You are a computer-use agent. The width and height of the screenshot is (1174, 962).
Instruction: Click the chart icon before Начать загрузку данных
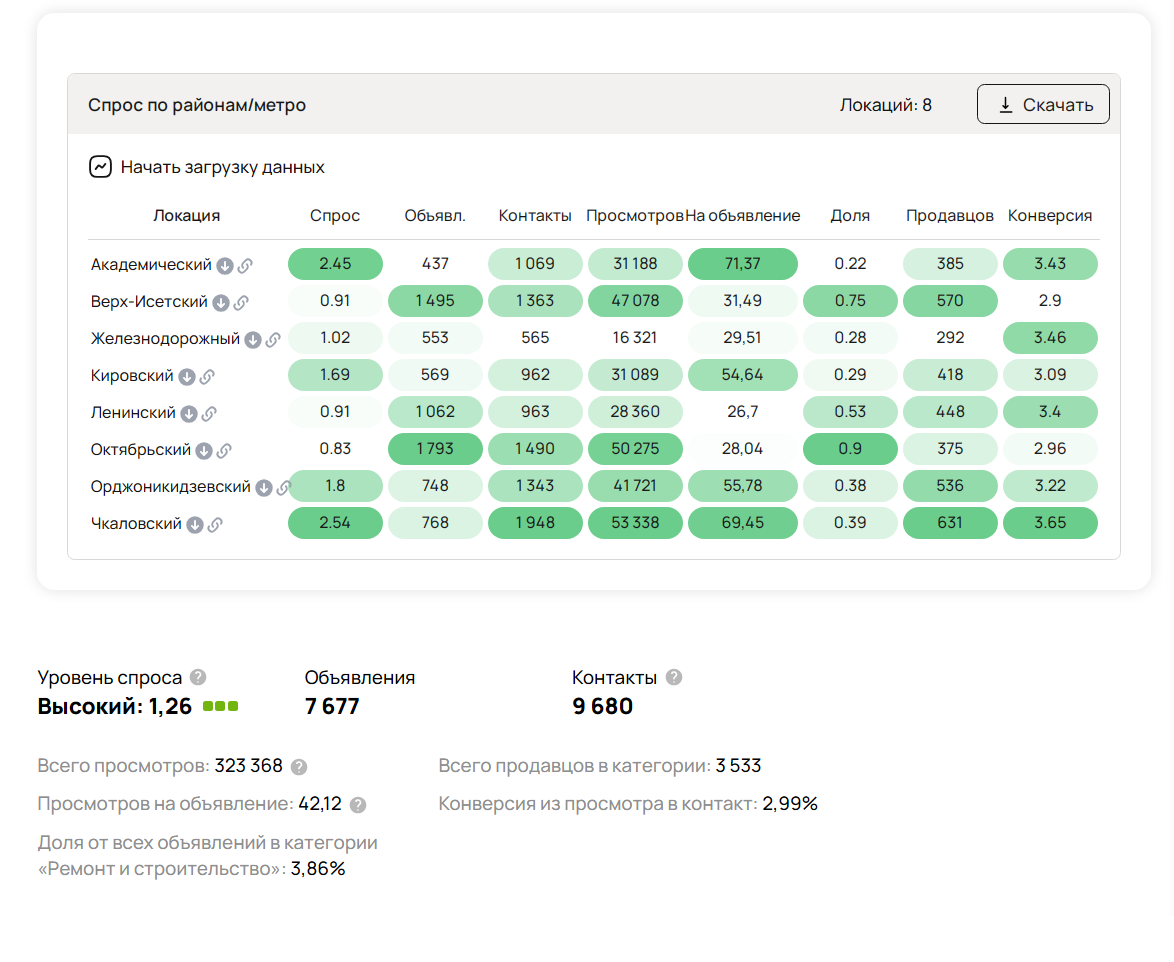click(x=100, y=167)
